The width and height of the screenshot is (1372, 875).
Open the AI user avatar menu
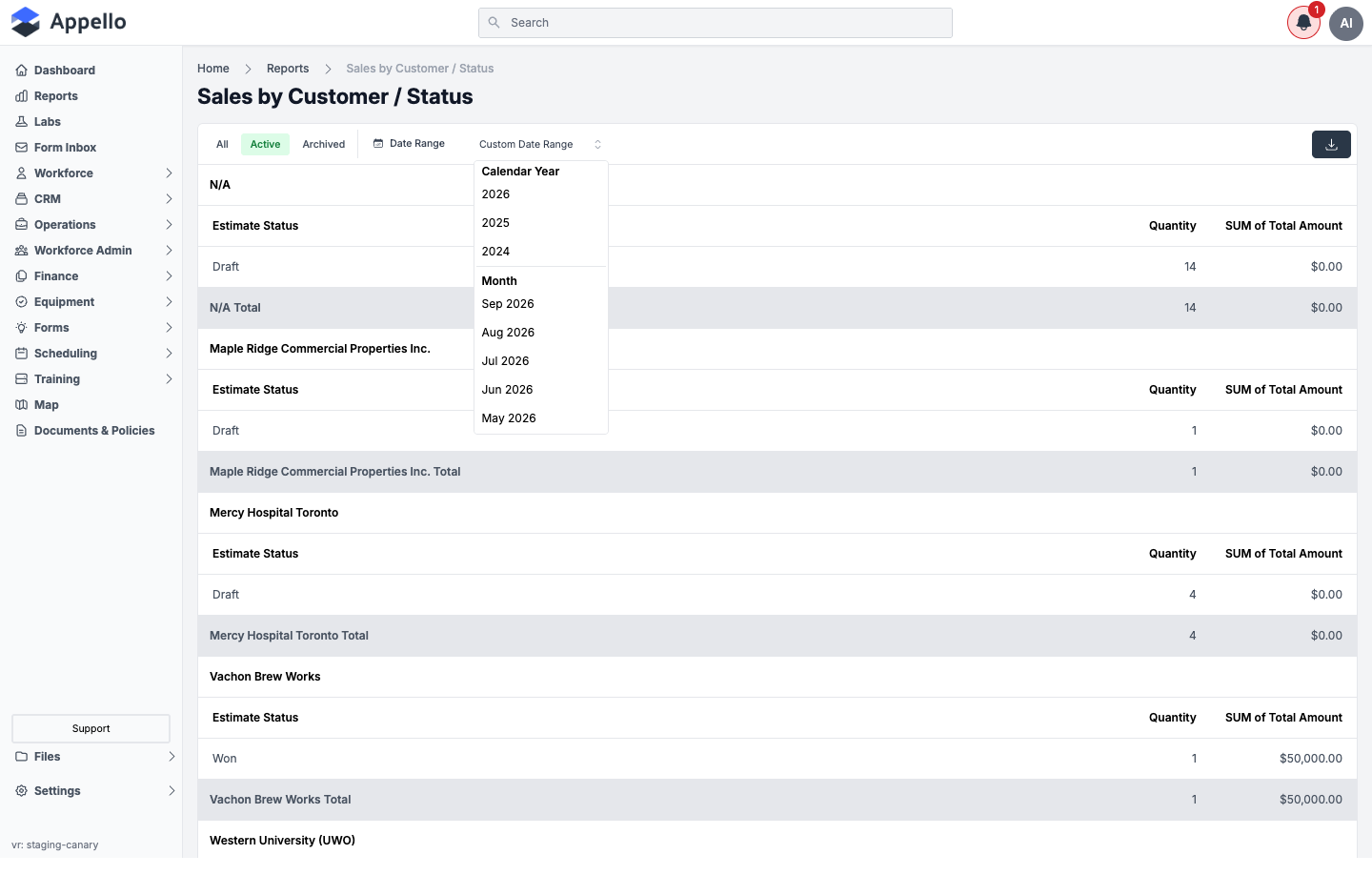coord(1346,23)
